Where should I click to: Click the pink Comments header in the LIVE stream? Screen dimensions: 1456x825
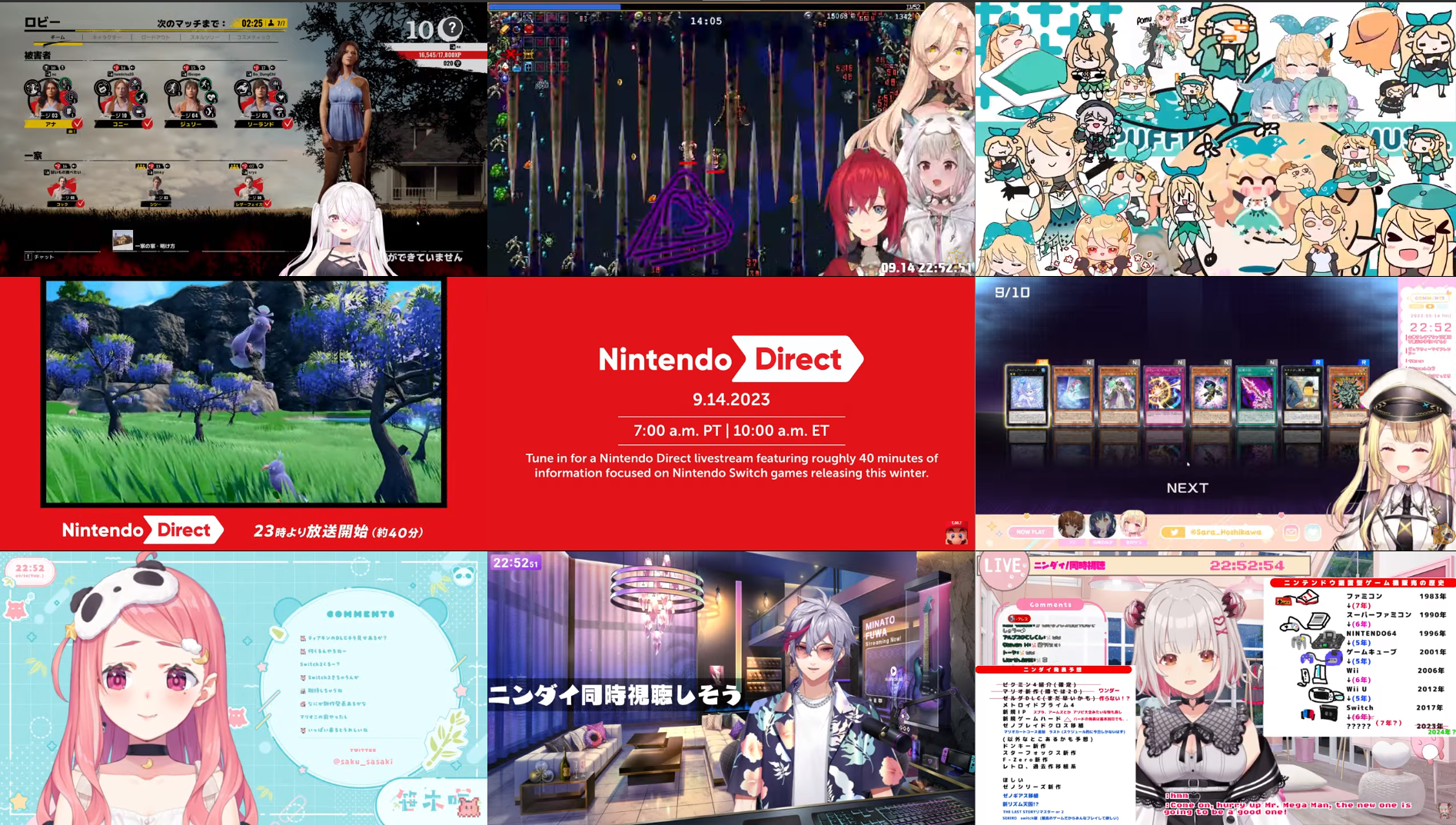pyautogui.click(x=1050, y=604)
